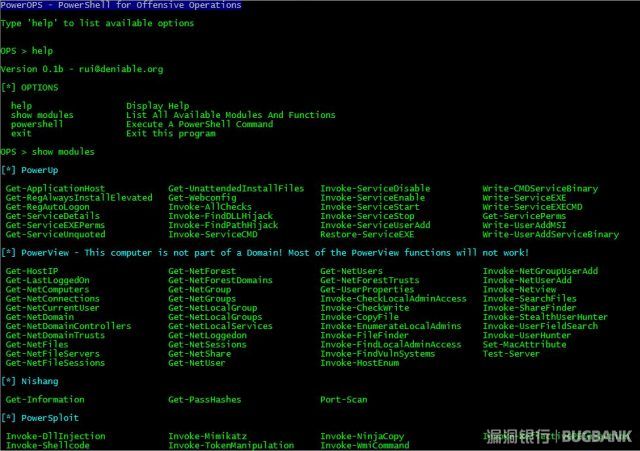Click Get-RegAlwaysInstallElevated function name
This screenshot has width=640, height=451.
tap(79, 198)
